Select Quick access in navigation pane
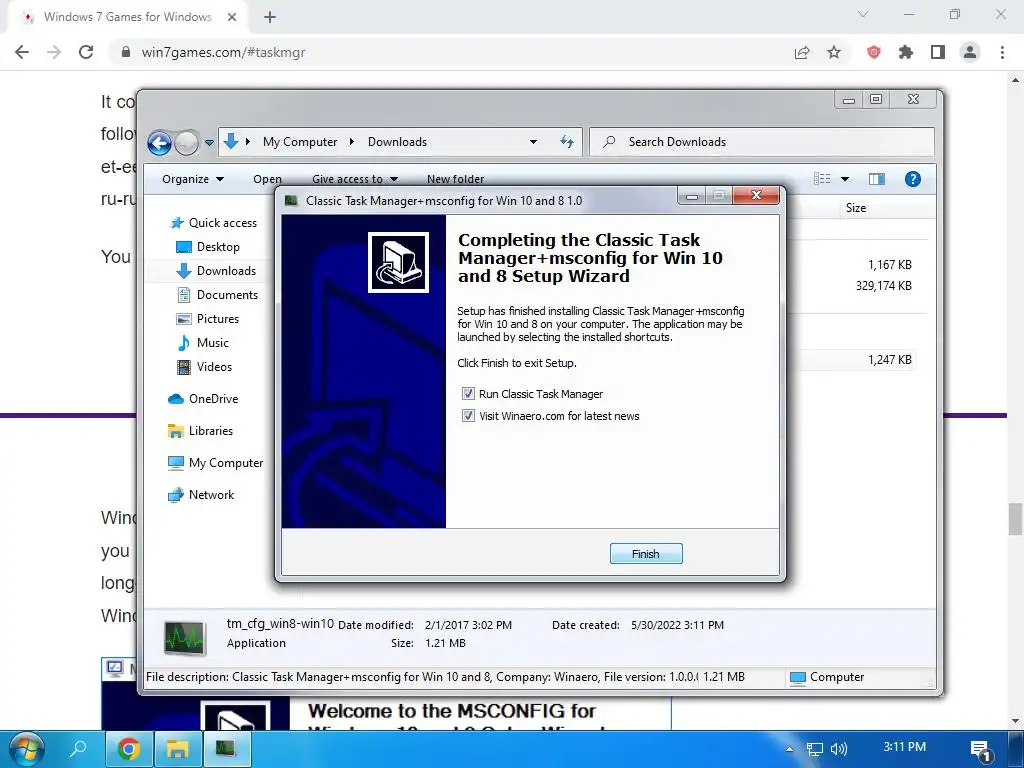The image size is (1024, 768). tap(213, 223)
